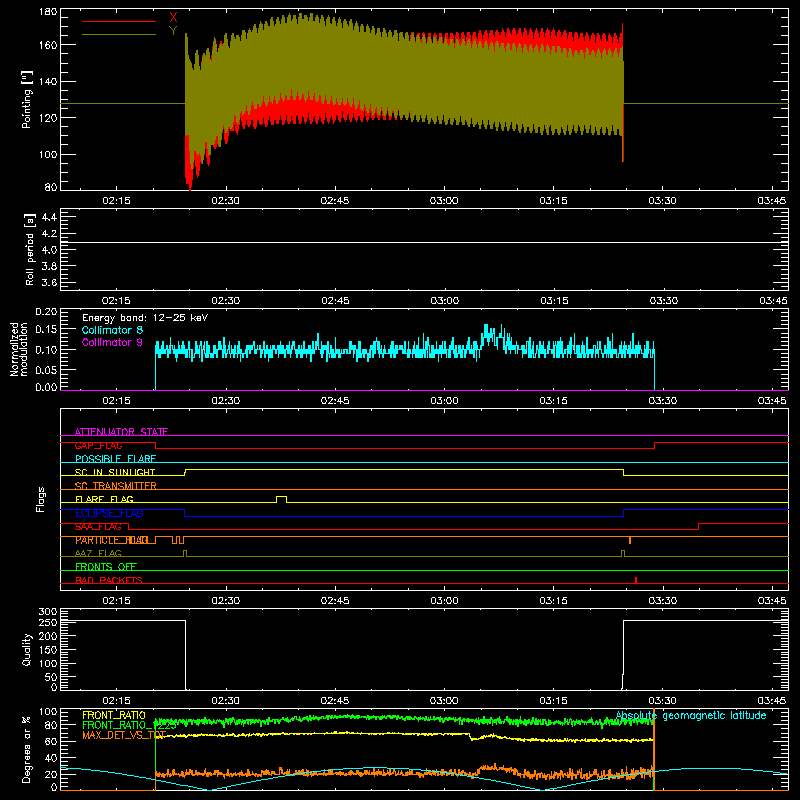
Task: Click the 3.6 tick on Roll period axis
Action: 49,282
